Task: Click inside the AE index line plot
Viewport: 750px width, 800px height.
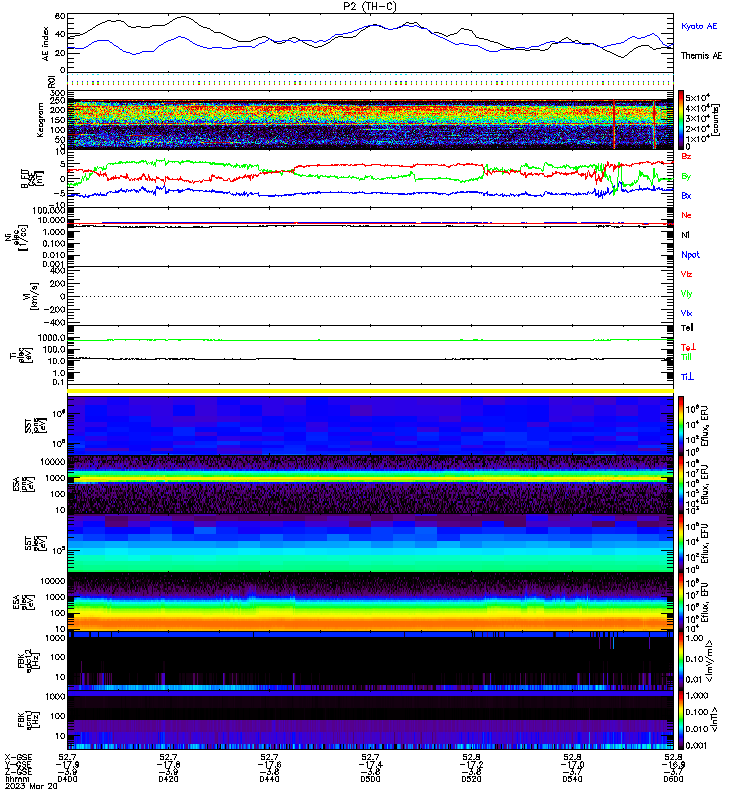Action: pos(370,43)
